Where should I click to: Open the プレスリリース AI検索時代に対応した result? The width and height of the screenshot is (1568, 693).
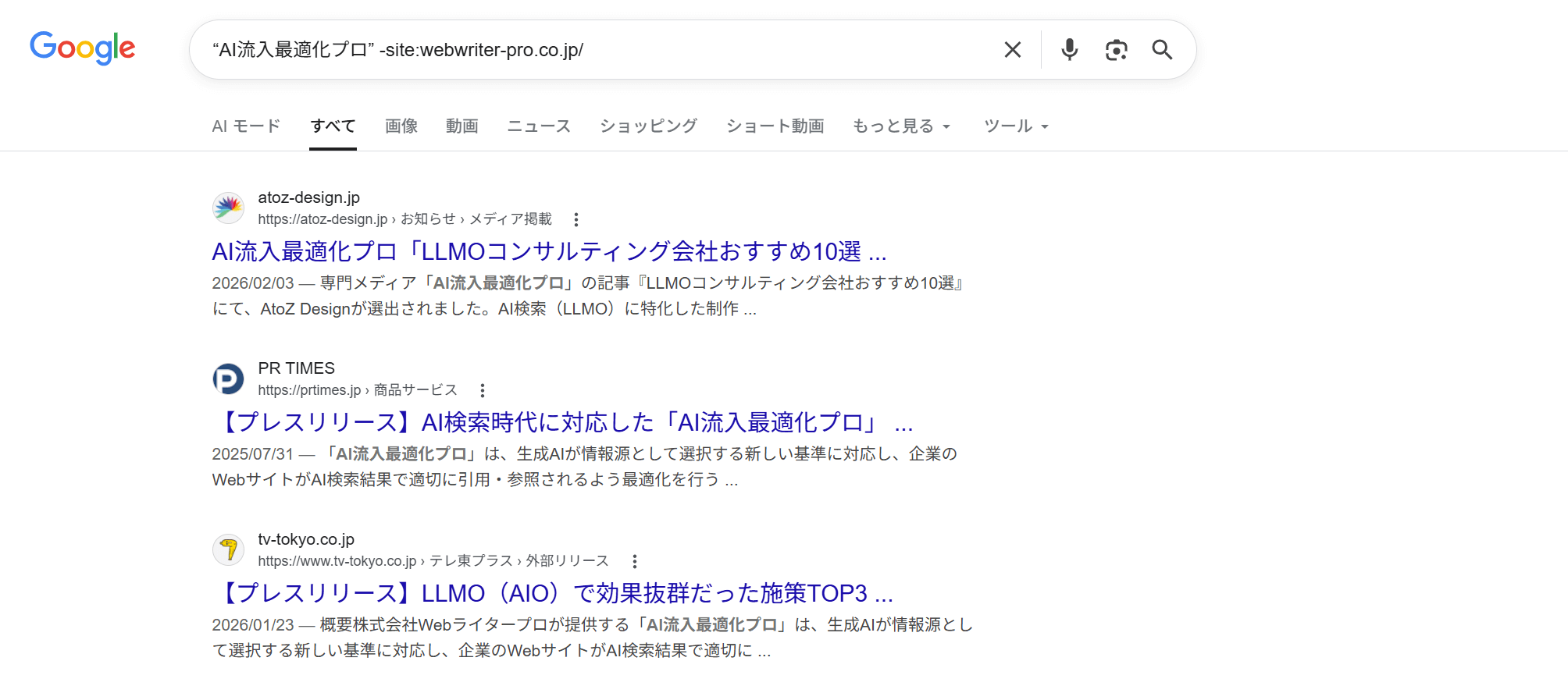[x=563, y=422]
